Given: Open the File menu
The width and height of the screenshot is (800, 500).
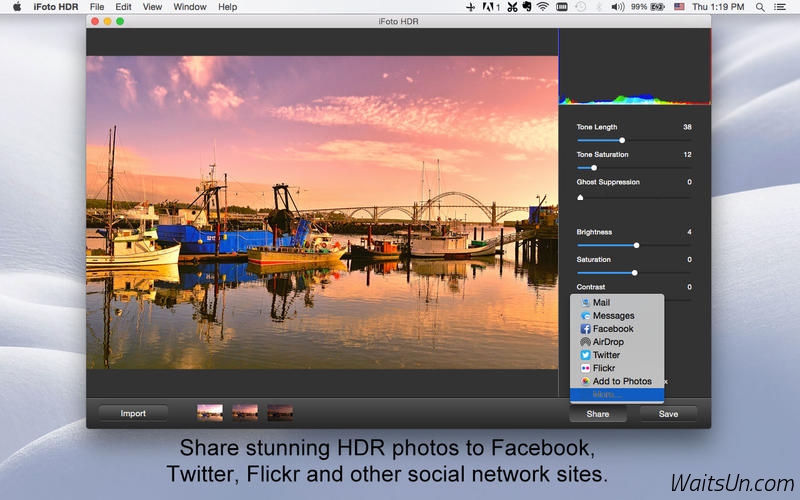Looking at the screenshot, I should (97, 7).
